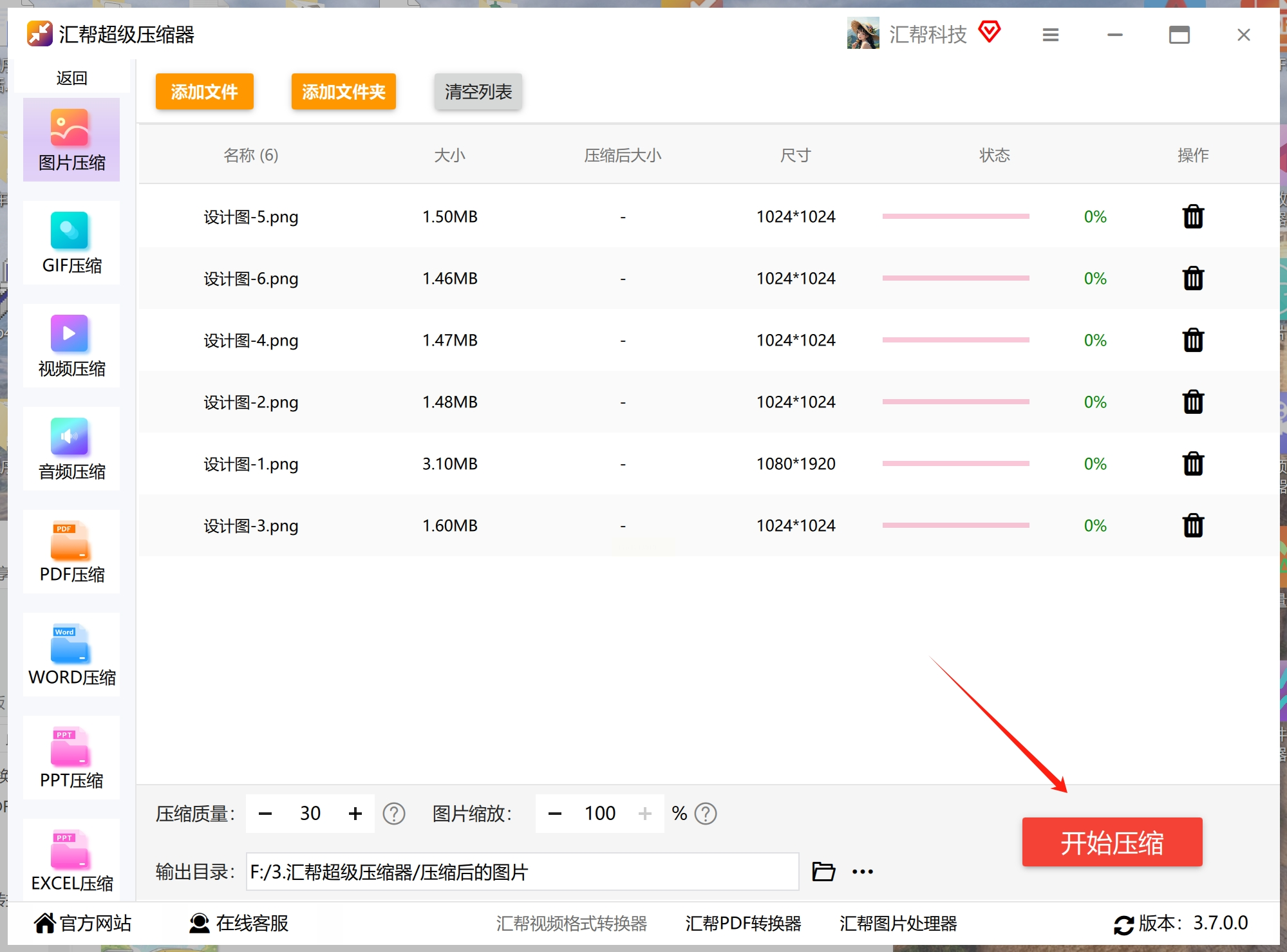Click the 输出目录 path input field
This screenshot has height=952, width=1287.
tap(521, 872)
